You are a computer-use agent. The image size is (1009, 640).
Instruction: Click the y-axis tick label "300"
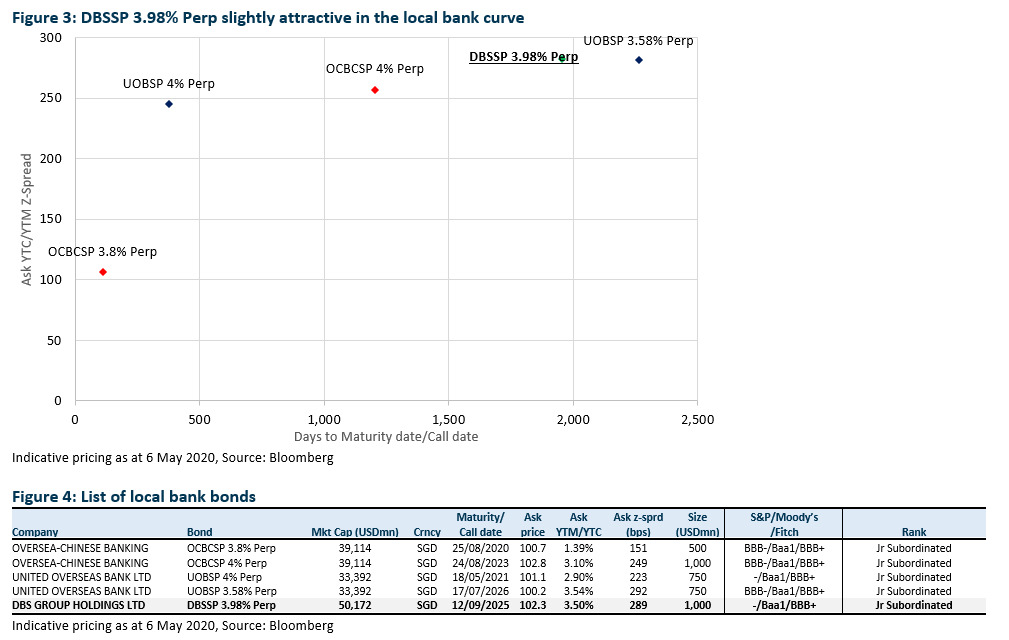(51, 38)
